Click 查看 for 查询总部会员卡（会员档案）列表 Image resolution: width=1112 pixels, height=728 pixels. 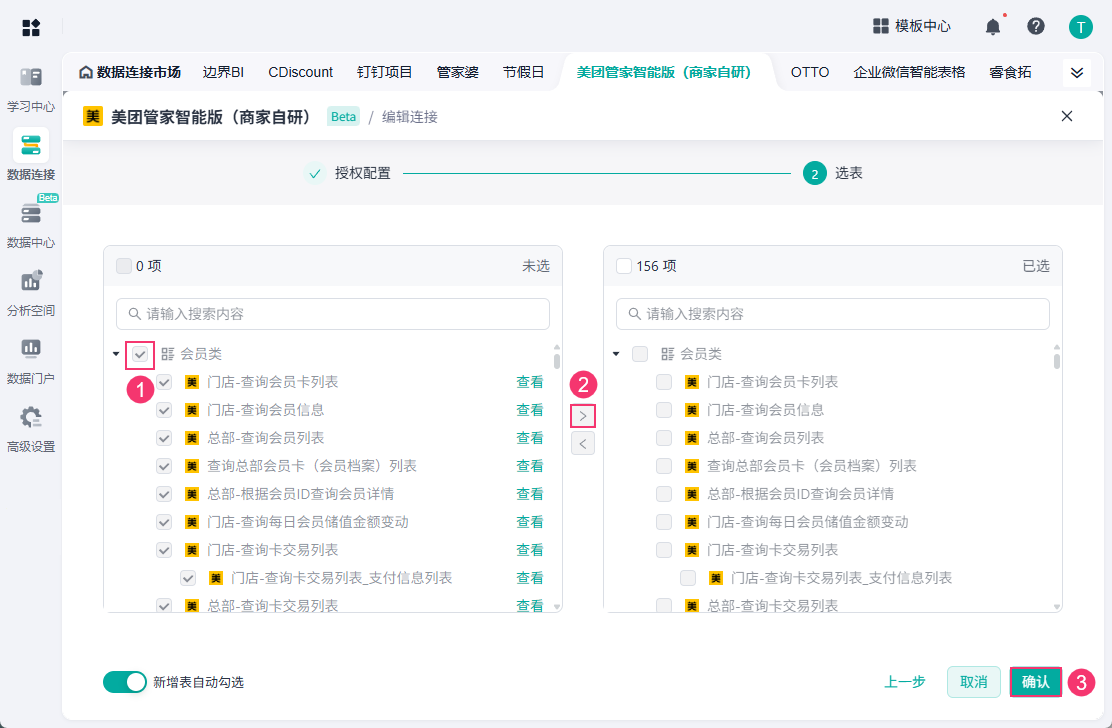(530, 466)
